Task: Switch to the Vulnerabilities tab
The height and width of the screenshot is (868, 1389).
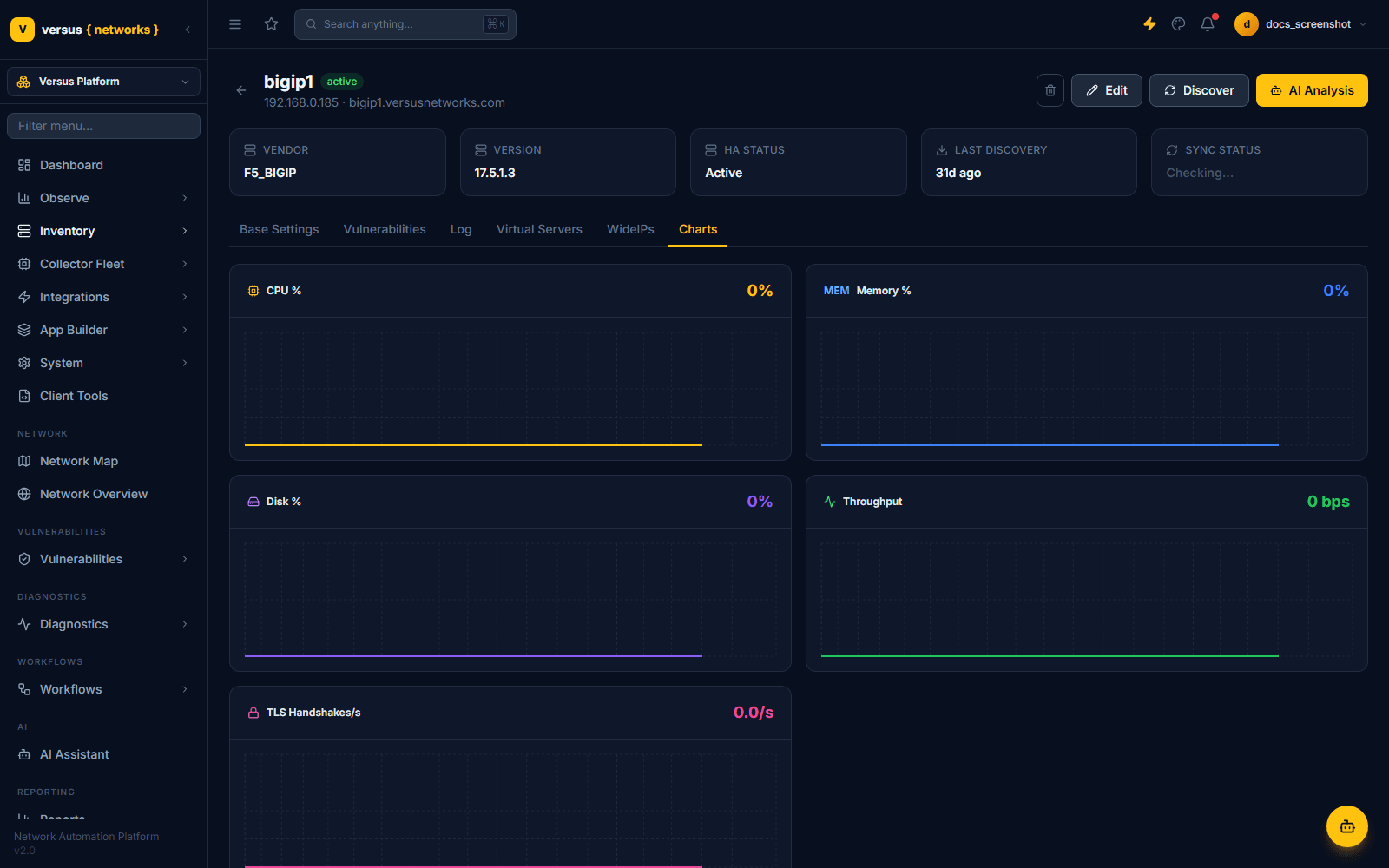Action: pos(385,229)
